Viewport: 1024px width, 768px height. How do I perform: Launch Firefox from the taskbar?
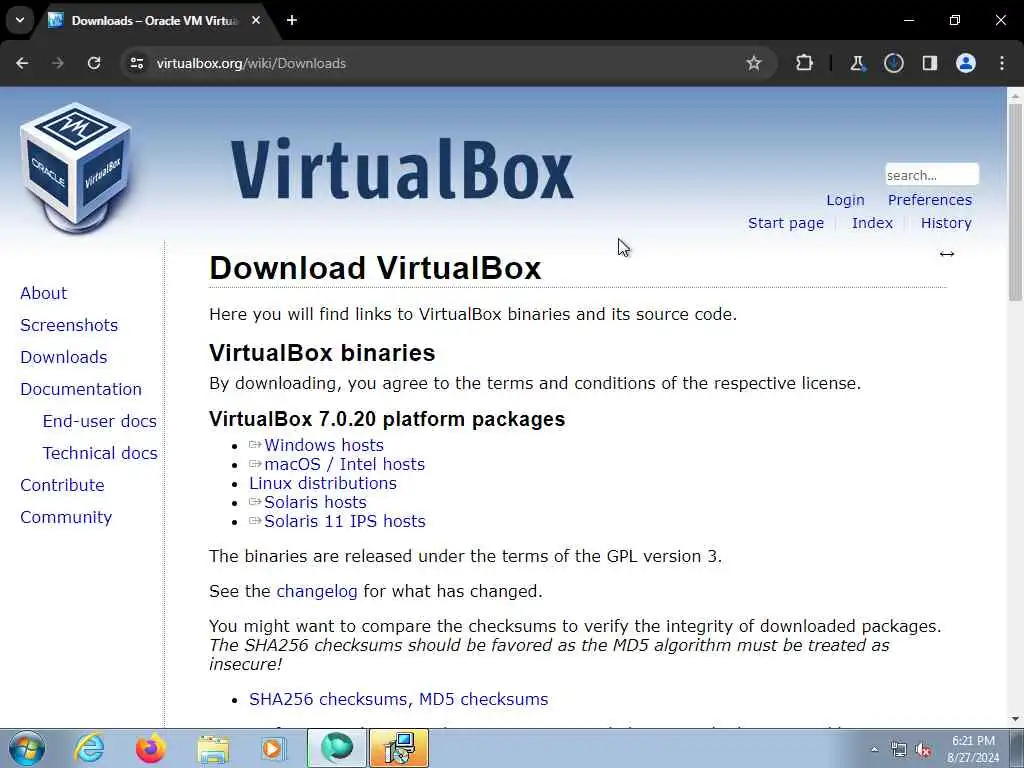pyautogui.click(x=151, y=748)
